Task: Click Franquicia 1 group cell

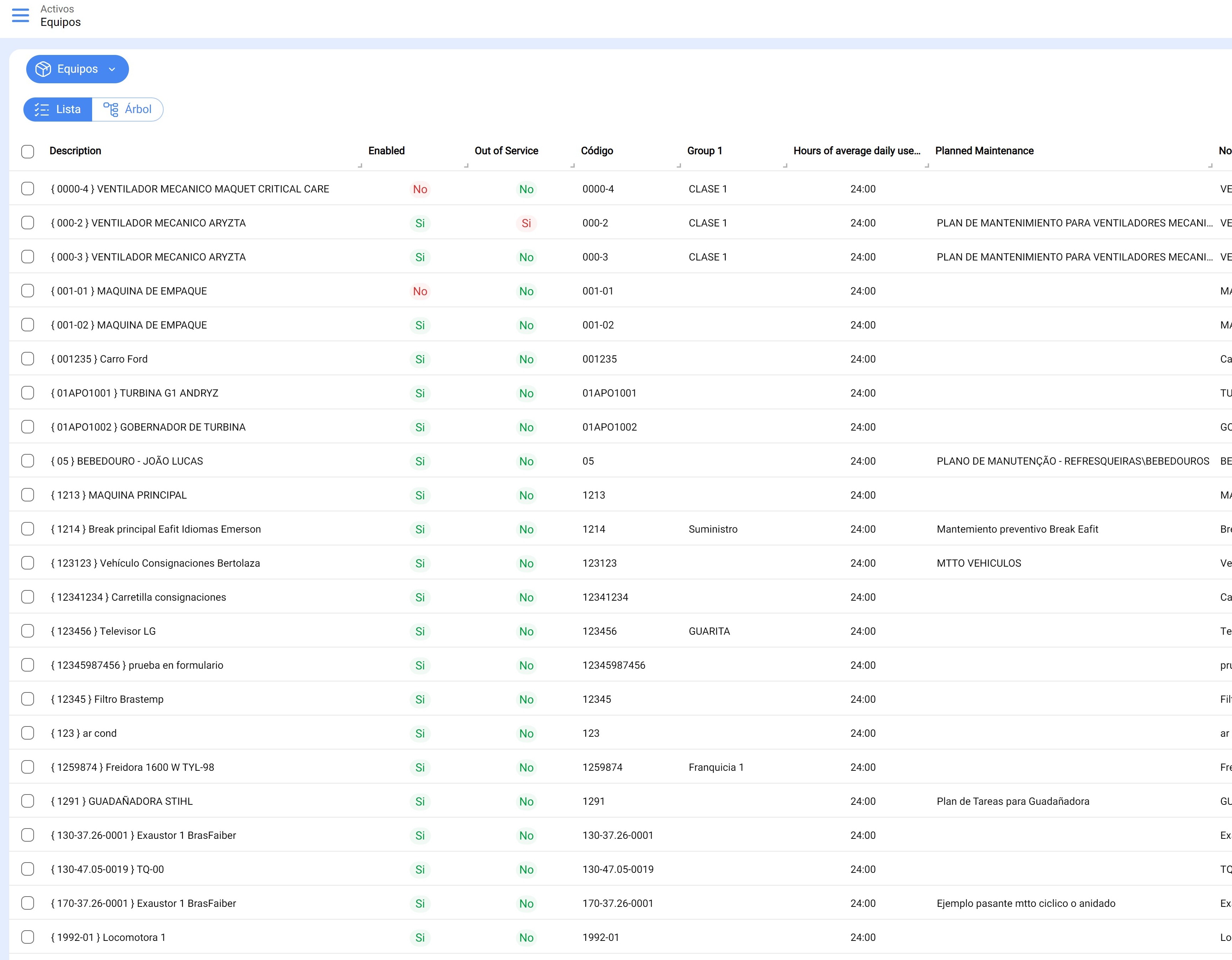Action: pos(716,767)
